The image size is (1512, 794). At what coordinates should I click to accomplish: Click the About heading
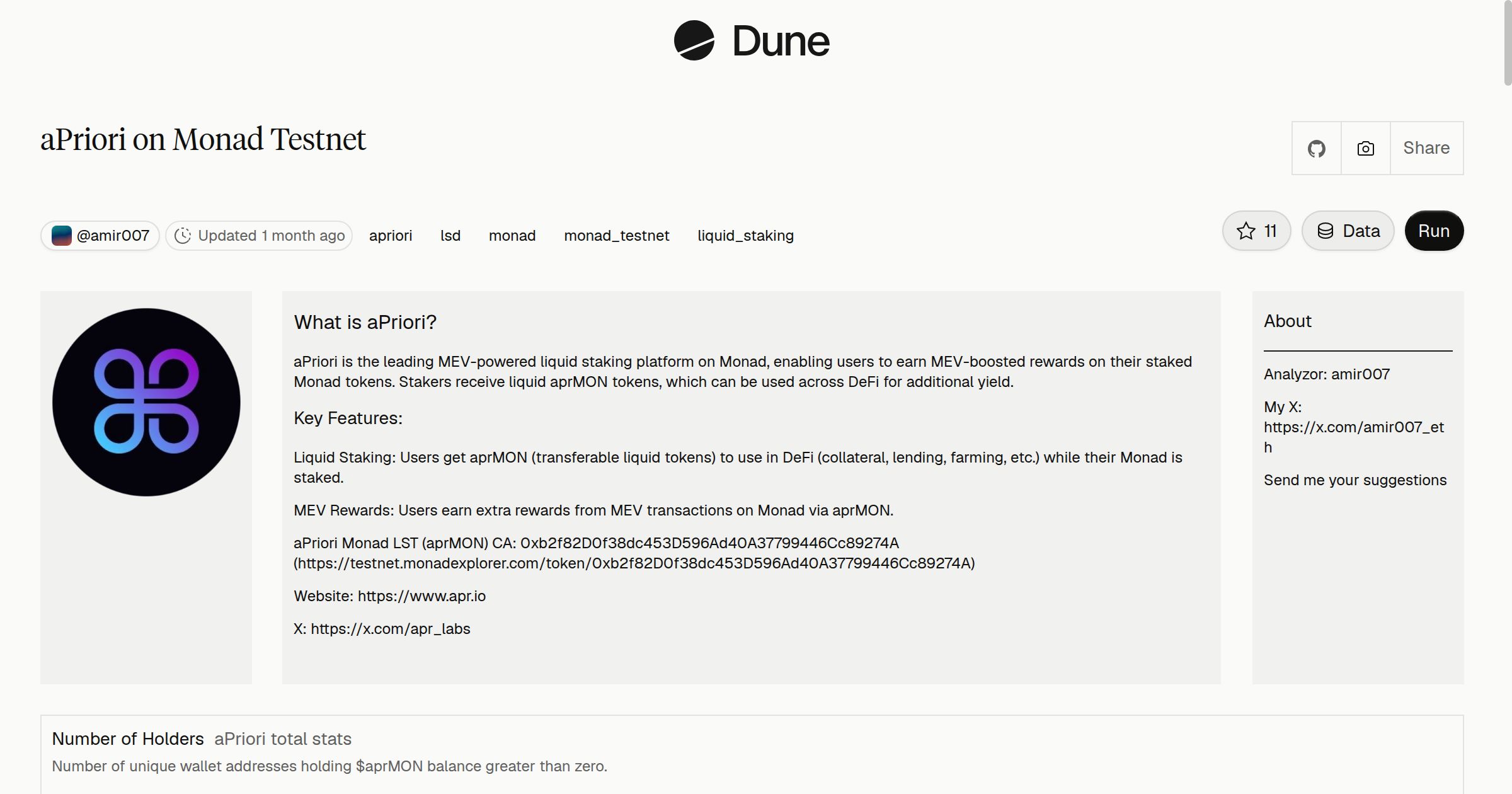pyautogui.click(x=1288, y=321)
